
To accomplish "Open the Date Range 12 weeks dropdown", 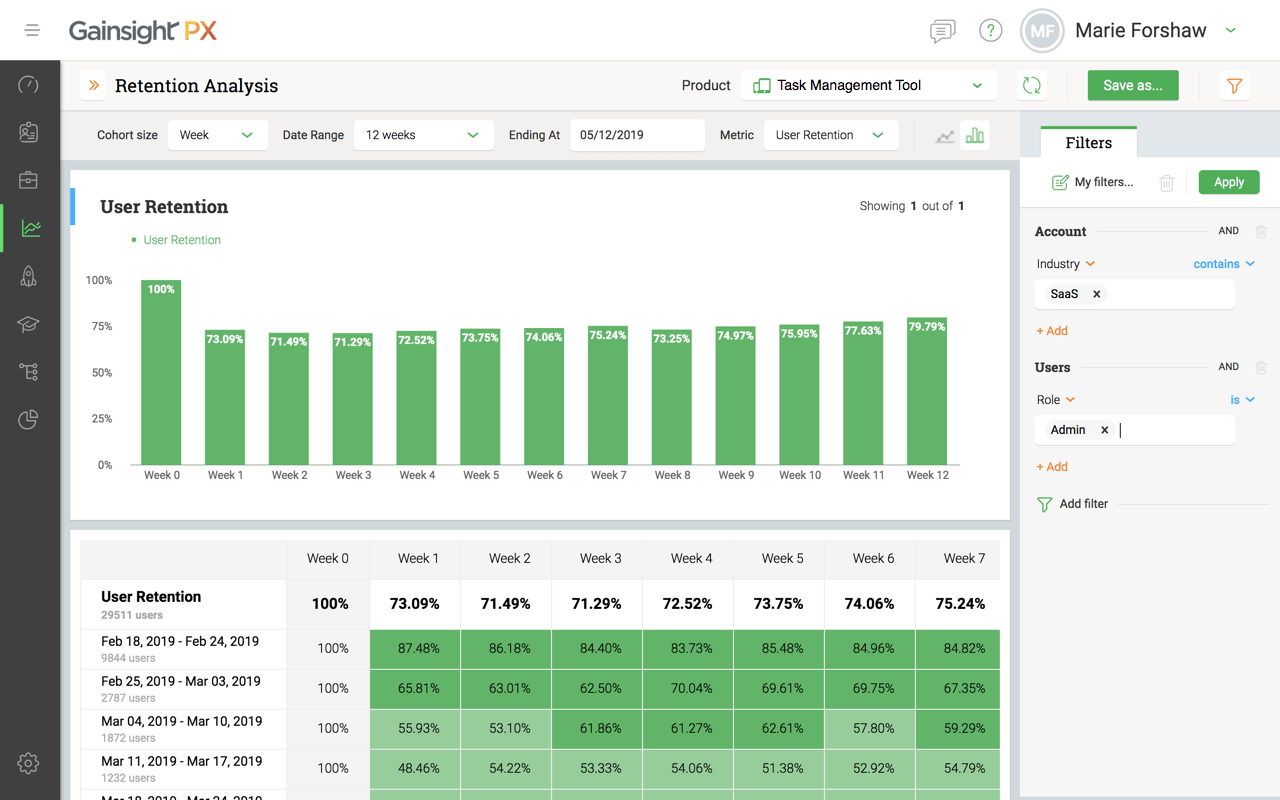I will (424, 135).
